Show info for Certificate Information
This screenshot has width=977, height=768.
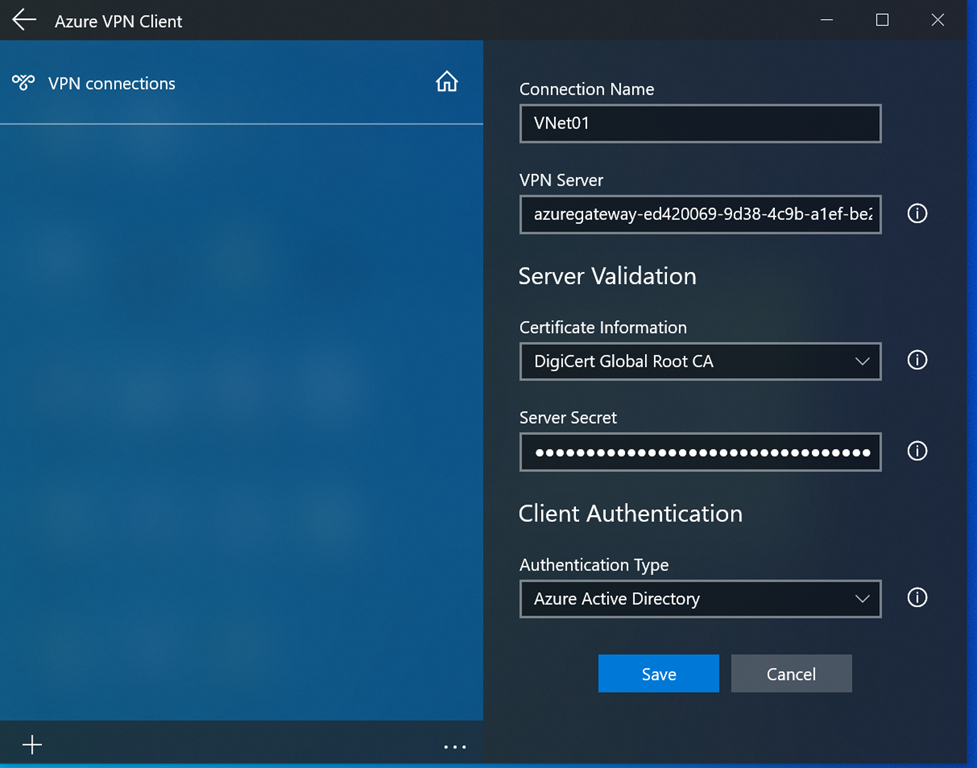917,360
